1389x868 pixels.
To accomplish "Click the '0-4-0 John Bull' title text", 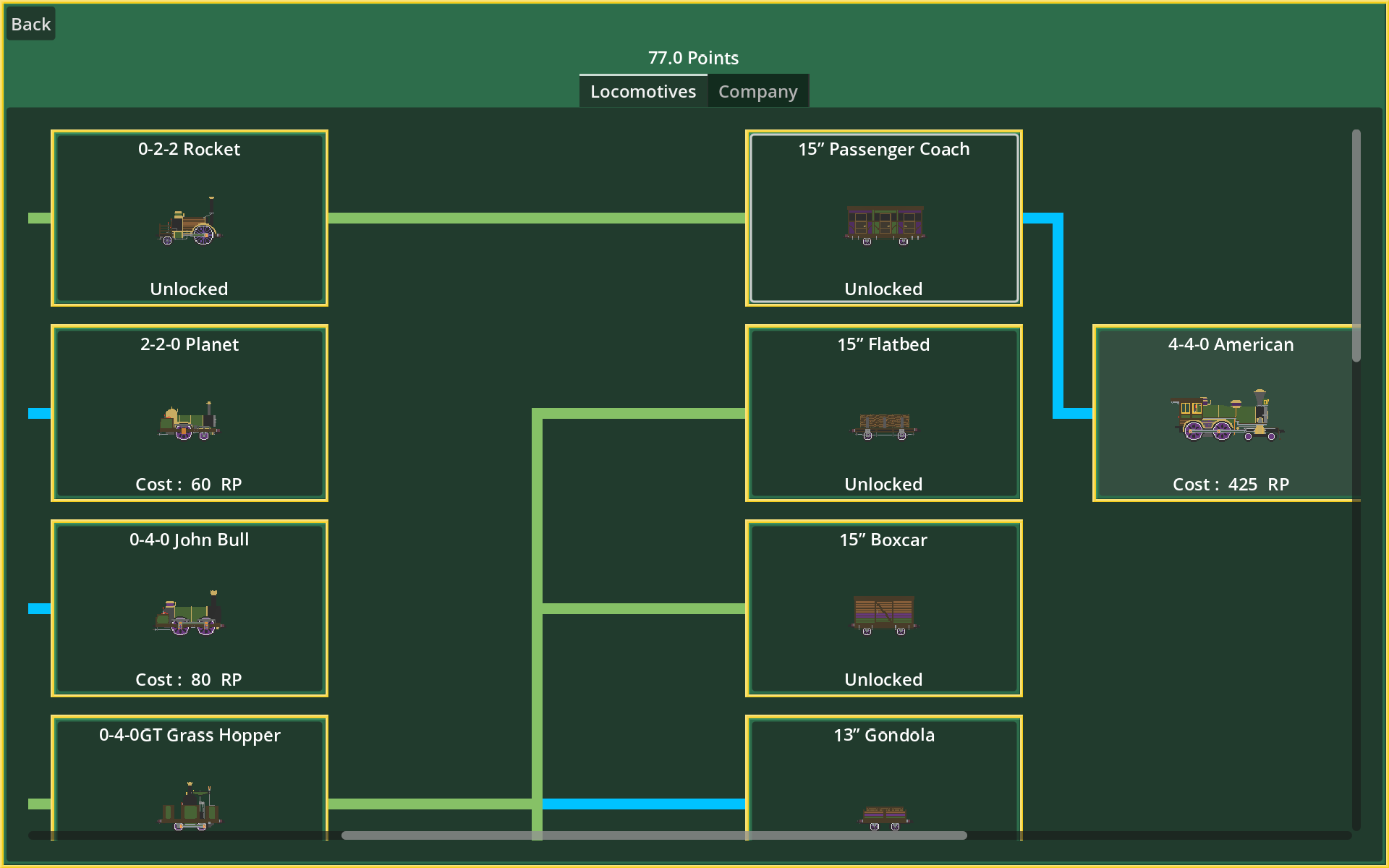I will pos(190,540).
